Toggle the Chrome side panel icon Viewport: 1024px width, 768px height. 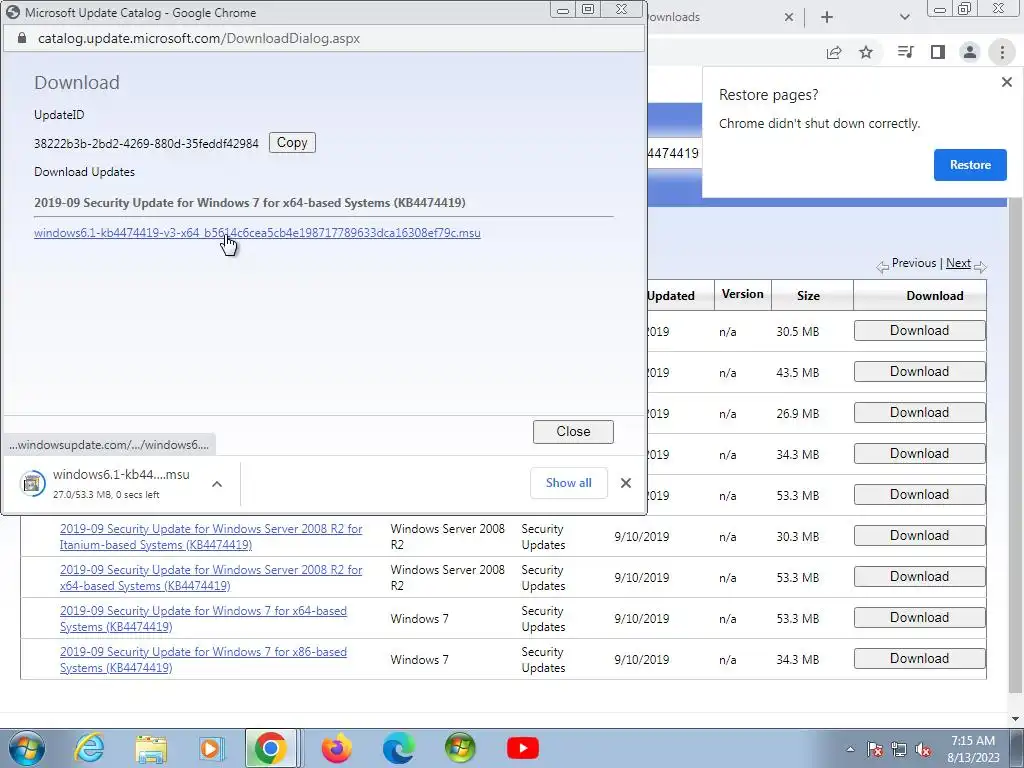938,52
